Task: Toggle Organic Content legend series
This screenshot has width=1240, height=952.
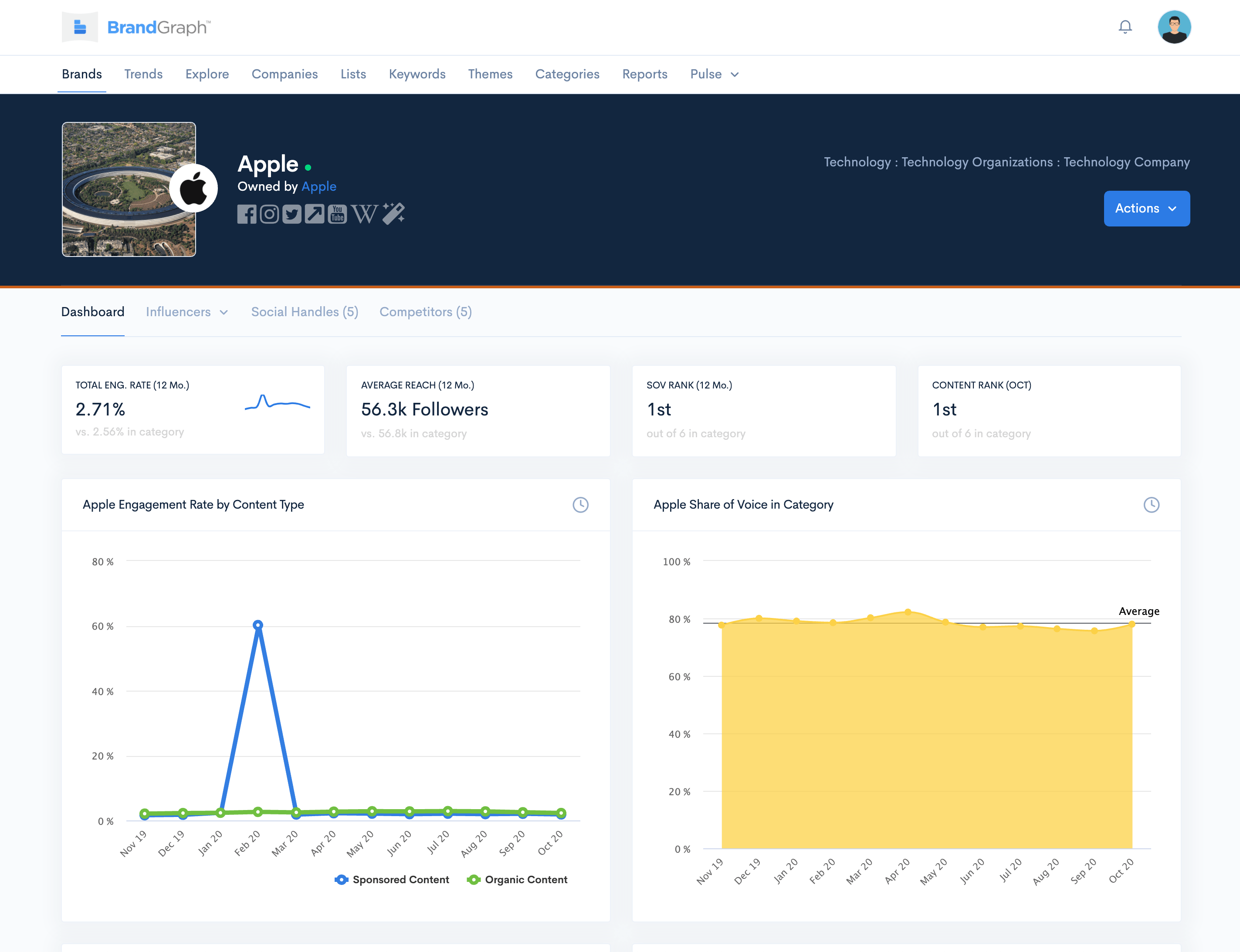Action: pyautogui.click(x=517, y=879)
